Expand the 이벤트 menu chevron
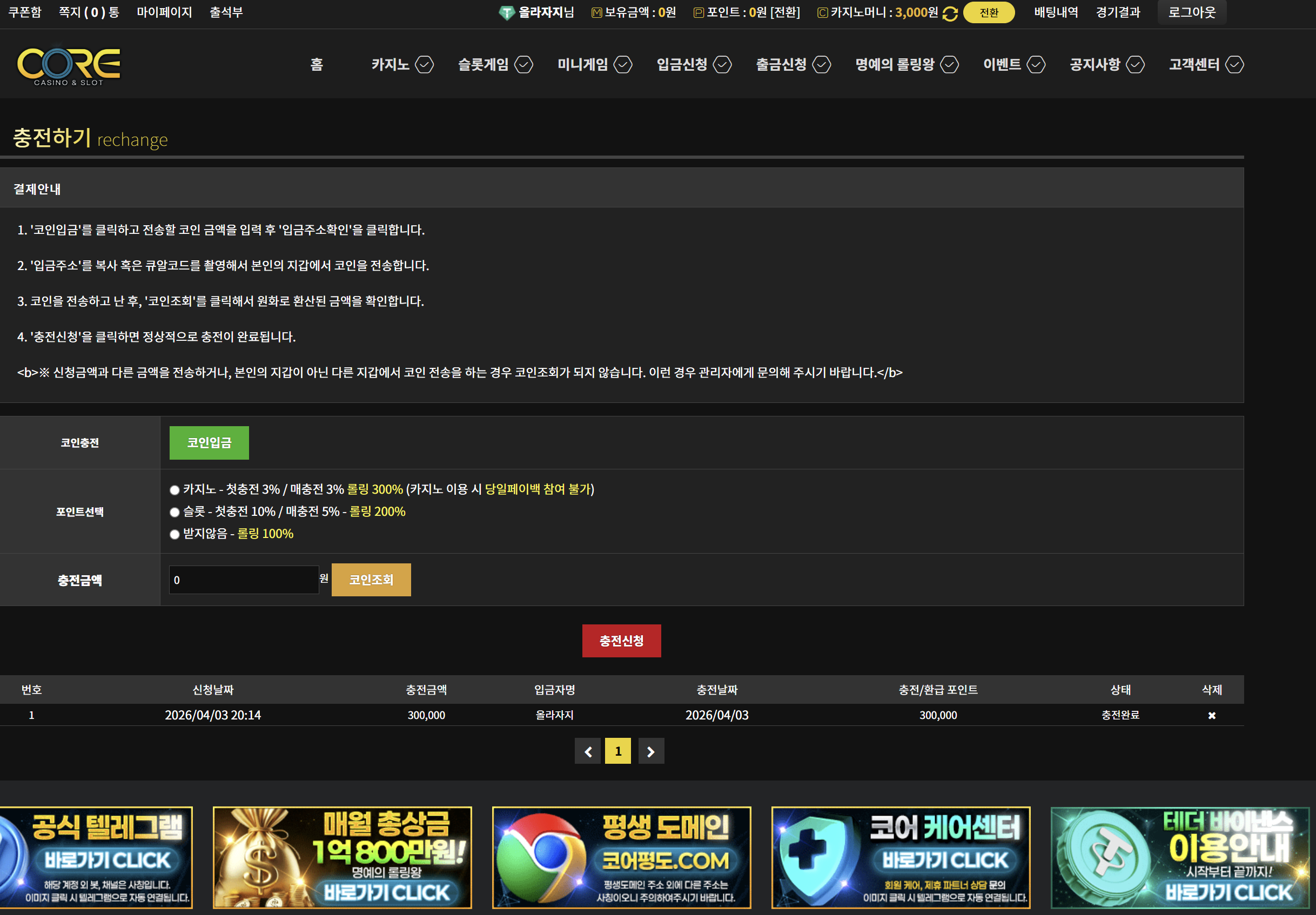The height and width of the screenshot is (915, 1316). pos(1036,65)
